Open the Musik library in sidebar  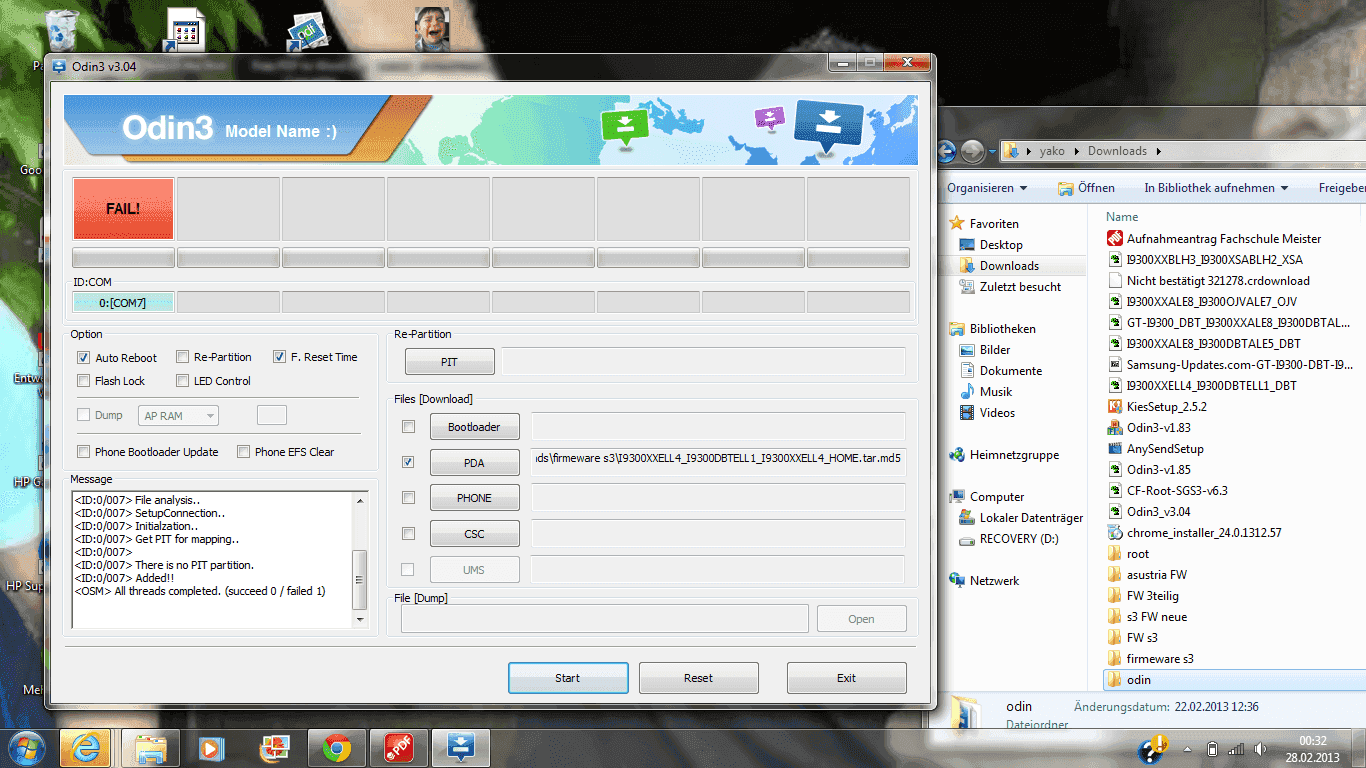pyautogui.click(x=996, y=392)
